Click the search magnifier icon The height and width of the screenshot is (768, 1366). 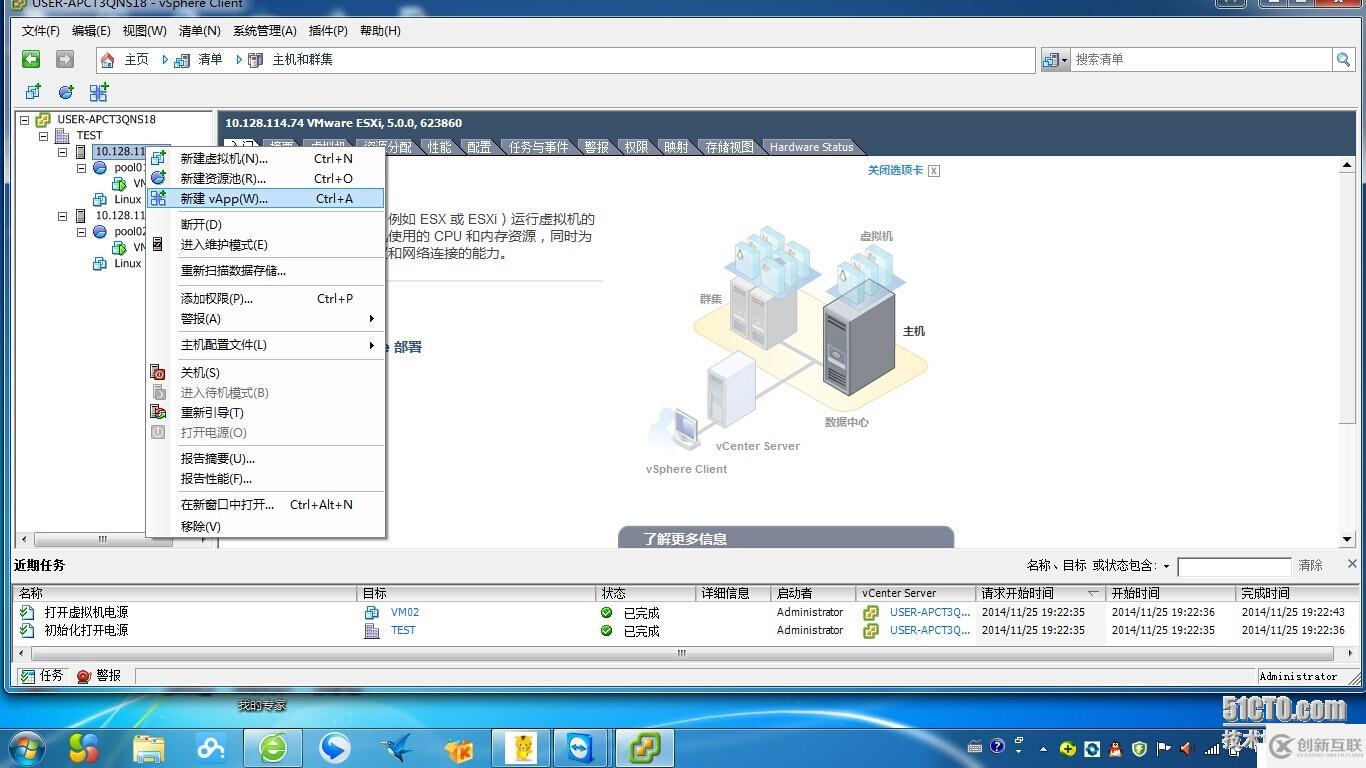click(x=1343, y=60)
